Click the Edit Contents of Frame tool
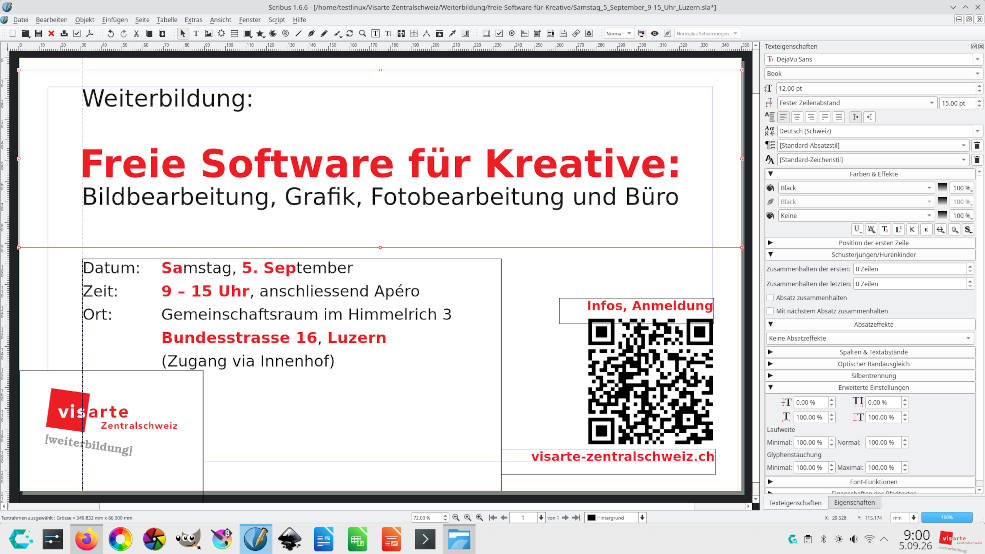The width and height of the screenshot is (985, 554). 375,33
